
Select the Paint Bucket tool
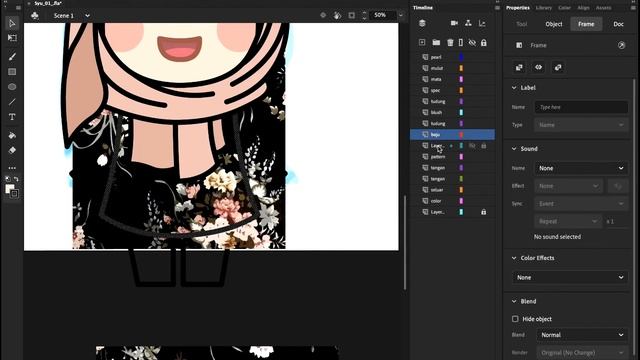(12, 135)
